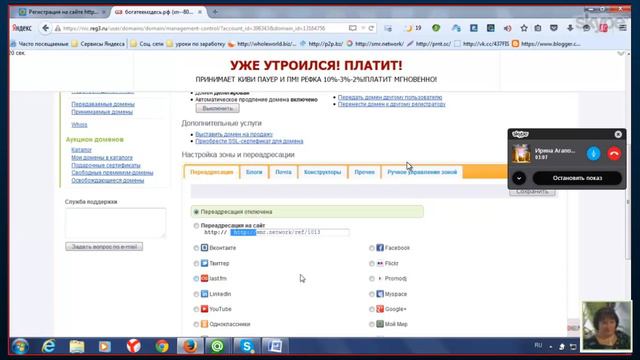The height and width of the screenshot is (360, 640).
Task: Switch to the Блоги tab
Action: [254, 172]
